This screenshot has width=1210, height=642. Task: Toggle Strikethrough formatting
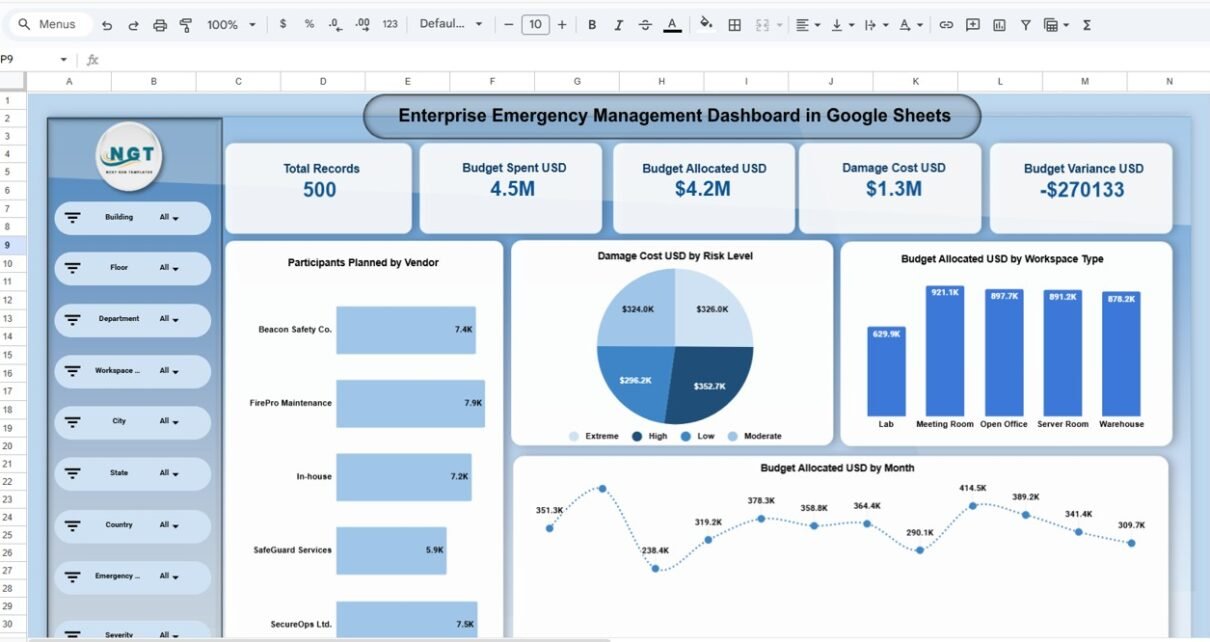point(645,25)
